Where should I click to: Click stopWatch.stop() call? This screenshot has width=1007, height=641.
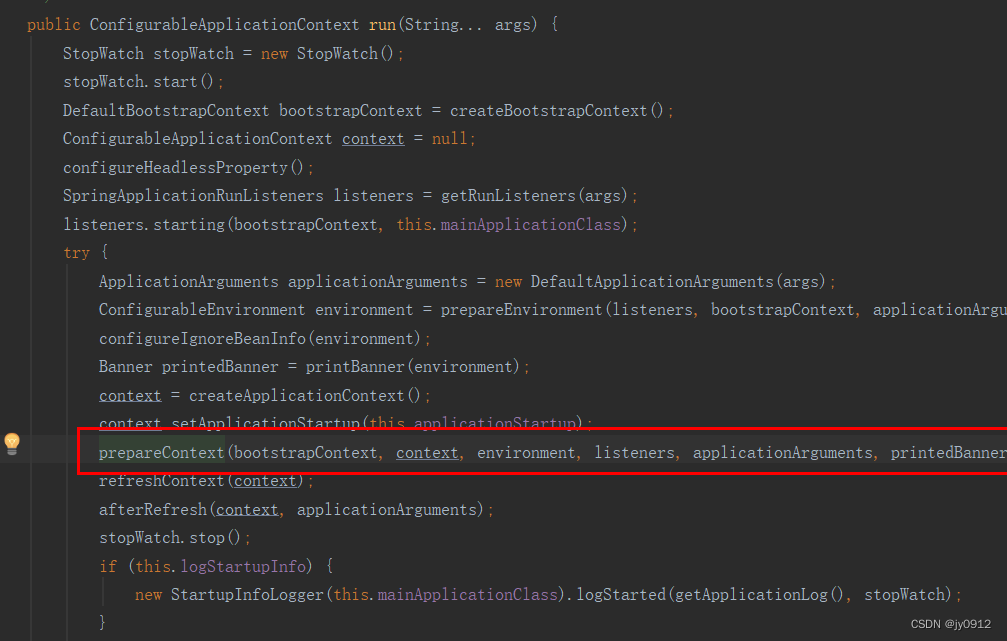[x=170, y=538]
